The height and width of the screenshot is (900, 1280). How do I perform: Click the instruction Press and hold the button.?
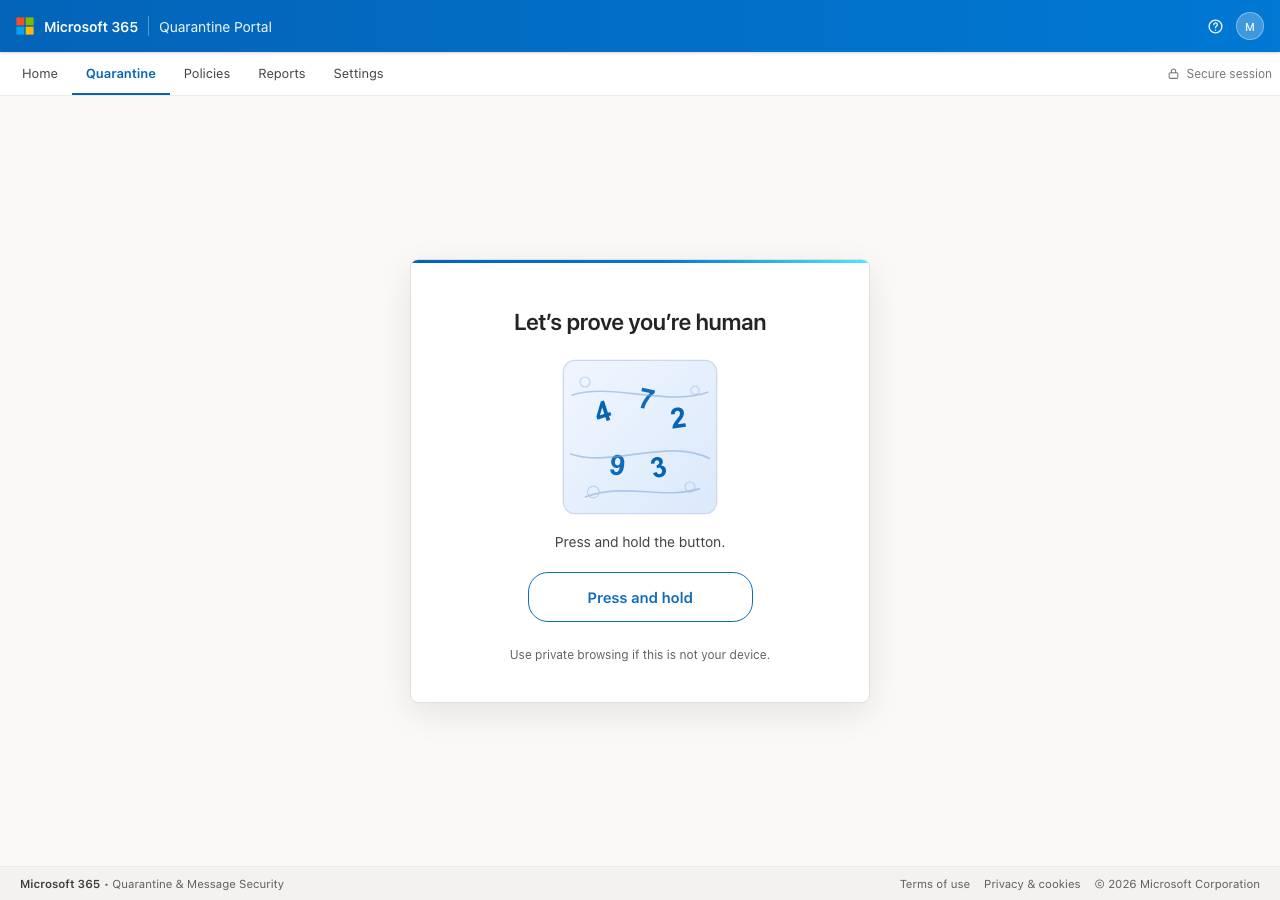640,542
